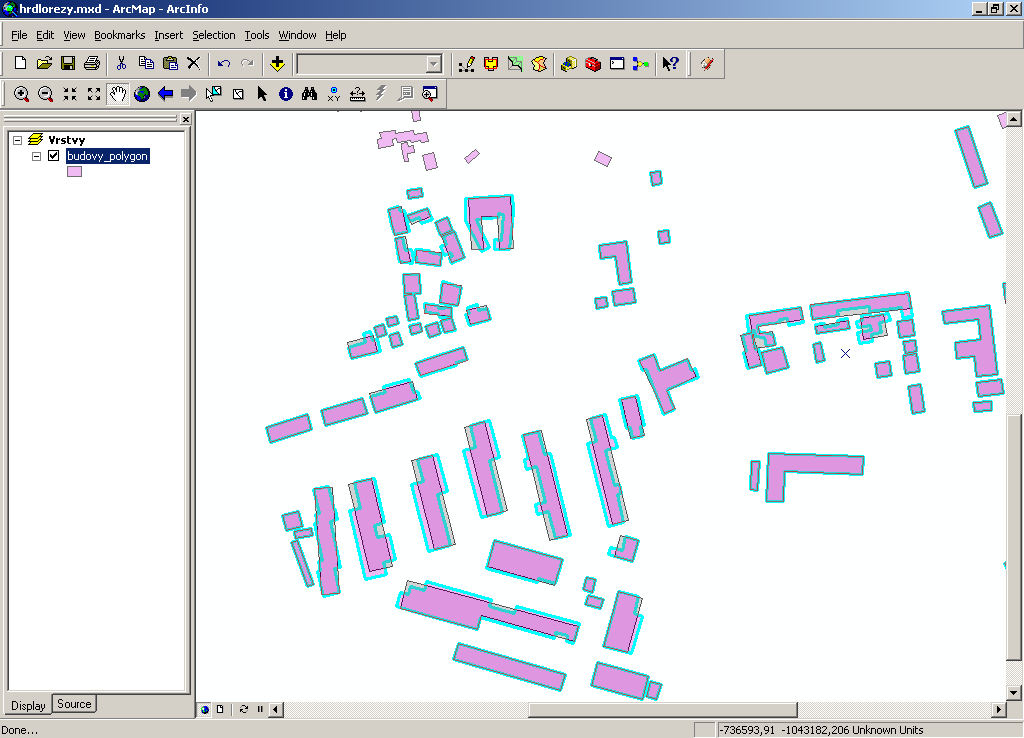
Task: Collapse budovy_polygon layer legend
Action: coord(37,156)
